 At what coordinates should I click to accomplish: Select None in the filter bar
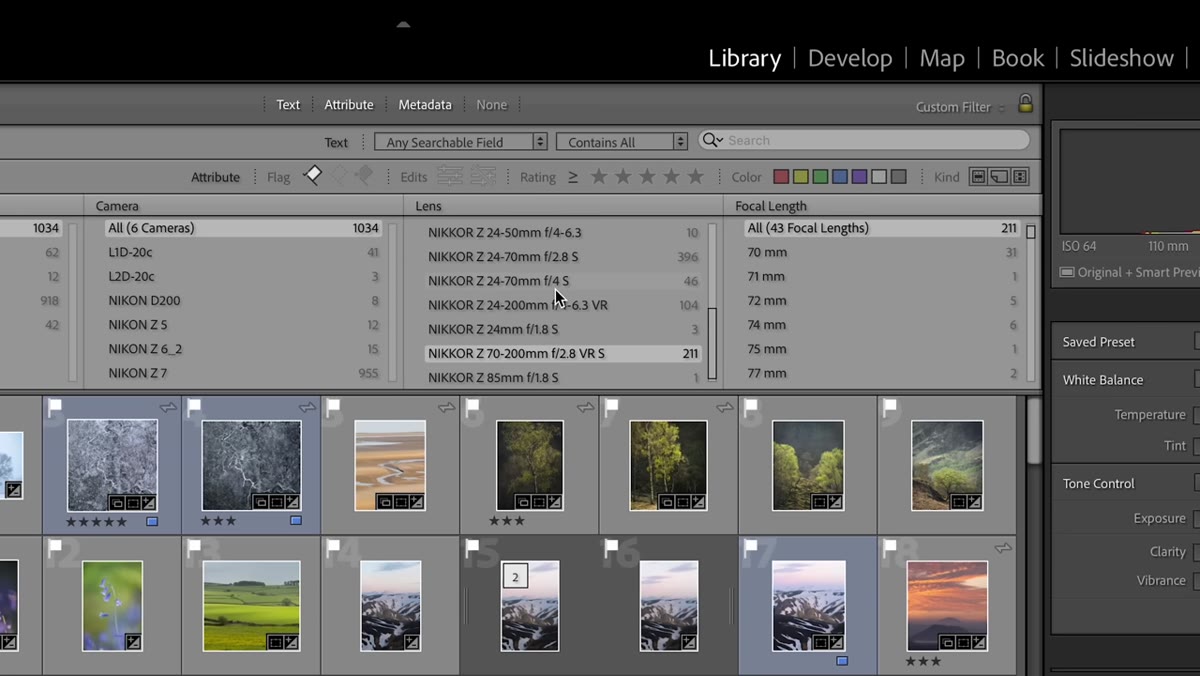[492, 104]
